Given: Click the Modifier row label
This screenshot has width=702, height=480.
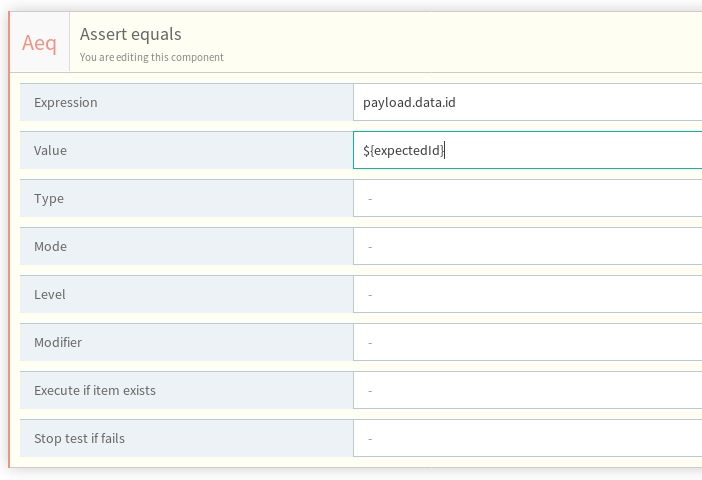Looking at the screenshot, I should click(58, 342).
